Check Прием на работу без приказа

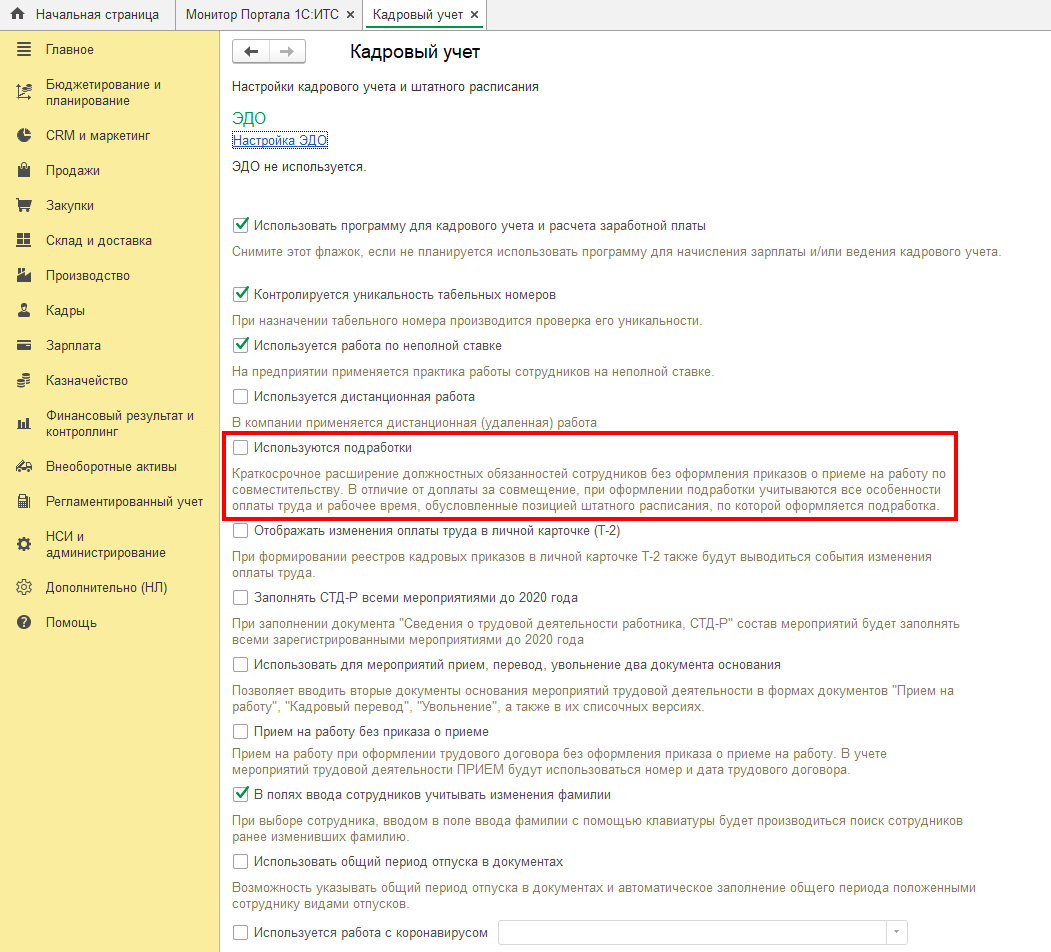(x=241, y=731)
